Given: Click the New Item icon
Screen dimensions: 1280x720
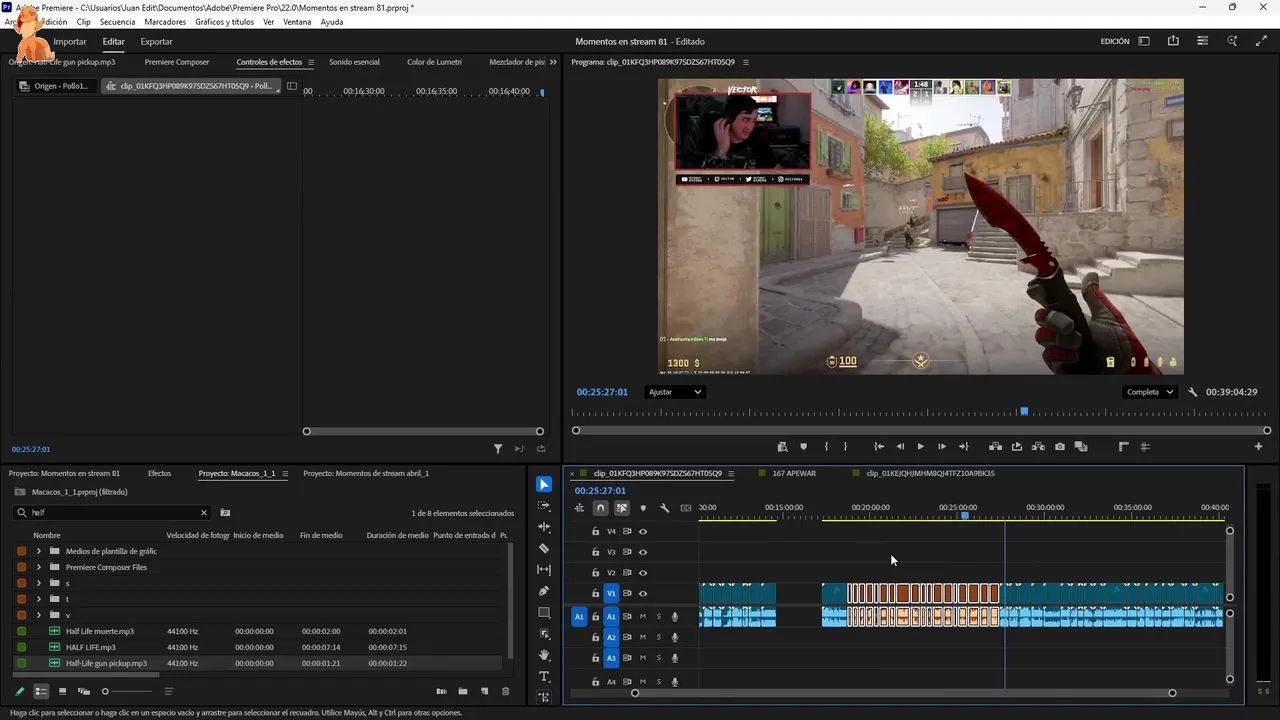Looking at the screenshot, I should point(484,691).
